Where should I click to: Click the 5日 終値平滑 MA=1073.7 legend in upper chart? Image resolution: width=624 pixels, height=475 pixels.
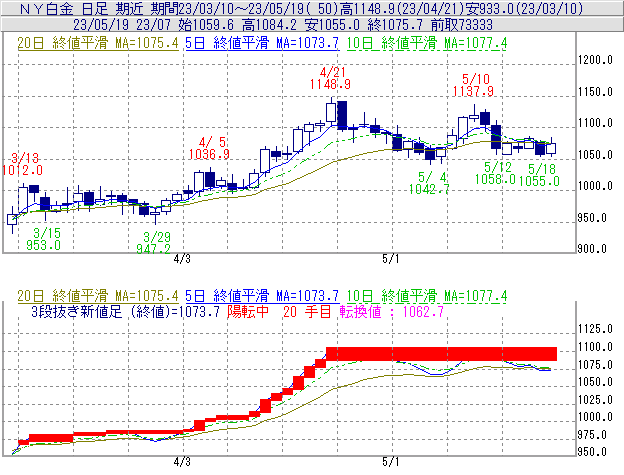[x=262, y=43]
